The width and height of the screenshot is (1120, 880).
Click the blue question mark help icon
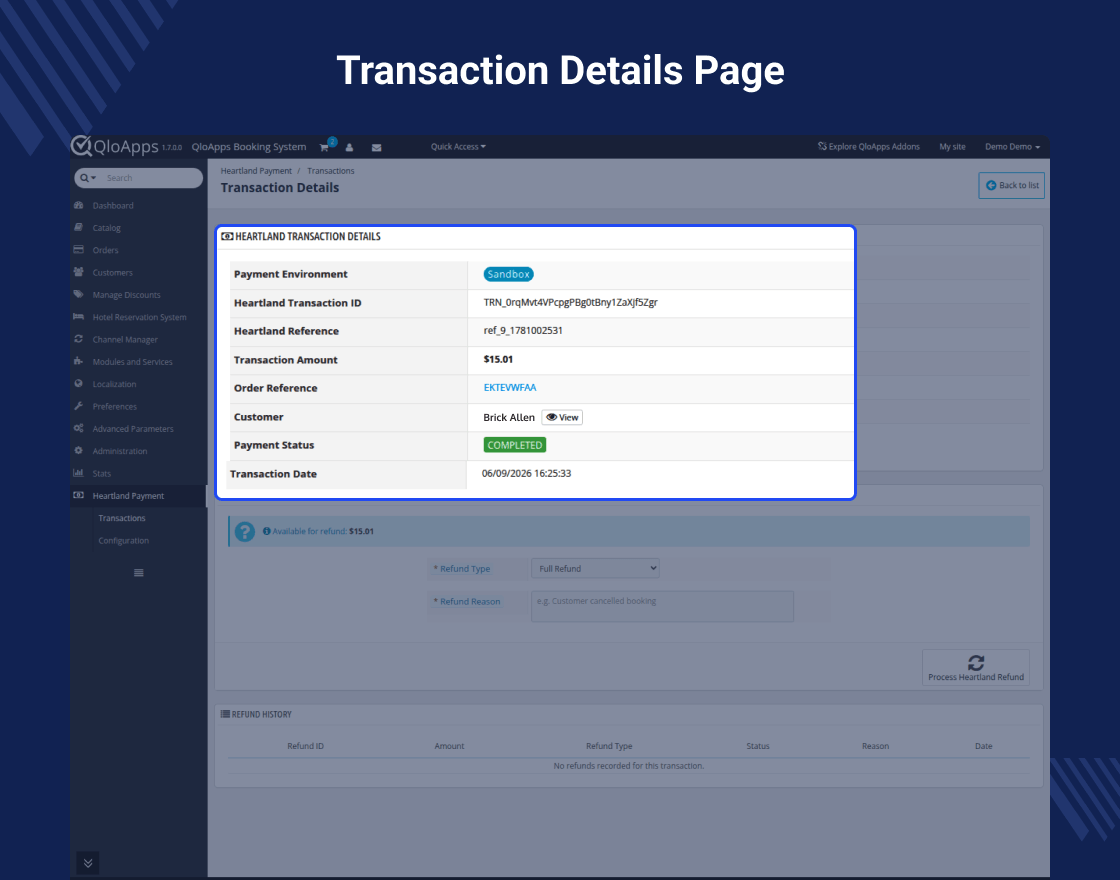click(x=245, y=532)
